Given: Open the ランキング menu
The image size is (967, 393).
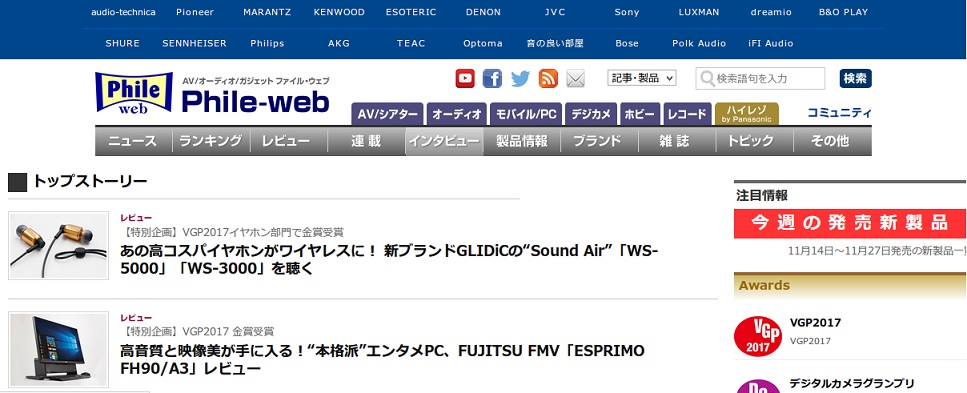Looking at the screenshot, I should tap(211, 141).
